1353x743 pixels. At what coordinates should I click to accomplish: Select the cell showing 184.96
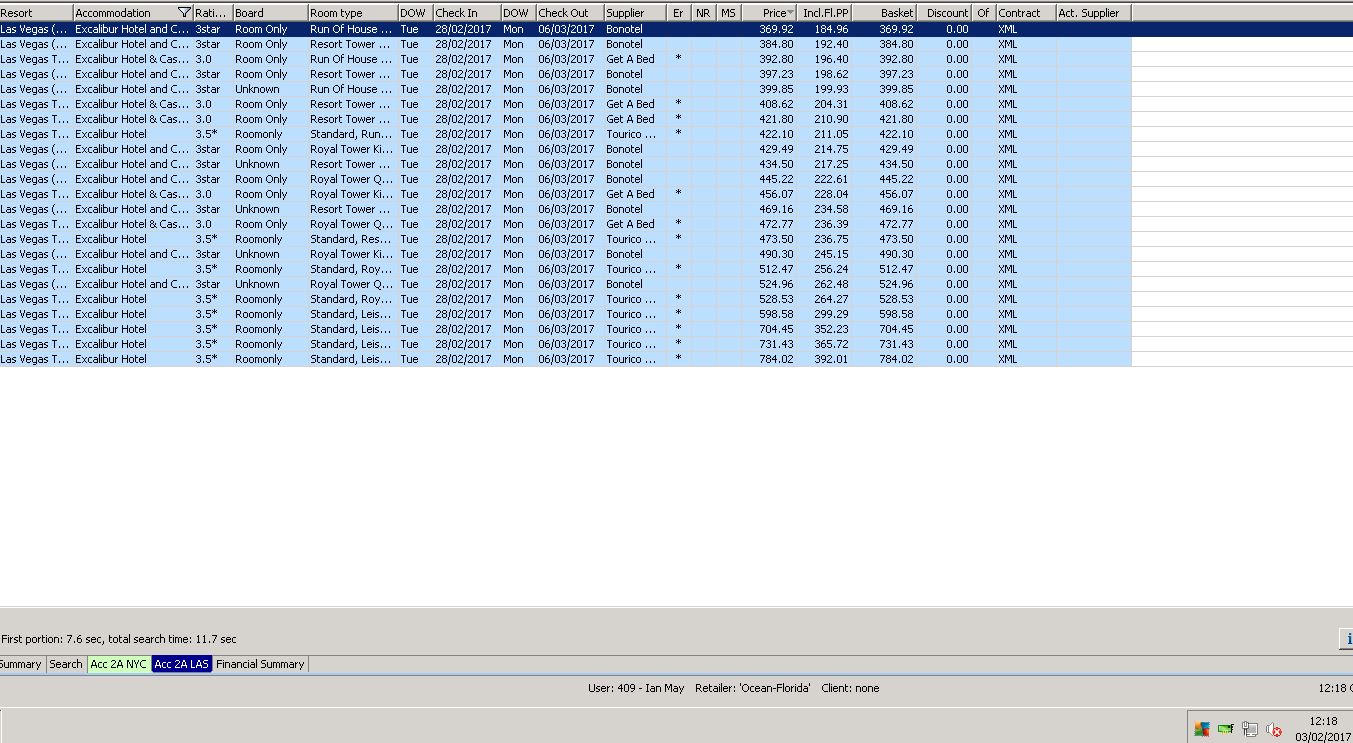(x=825, y=29)
